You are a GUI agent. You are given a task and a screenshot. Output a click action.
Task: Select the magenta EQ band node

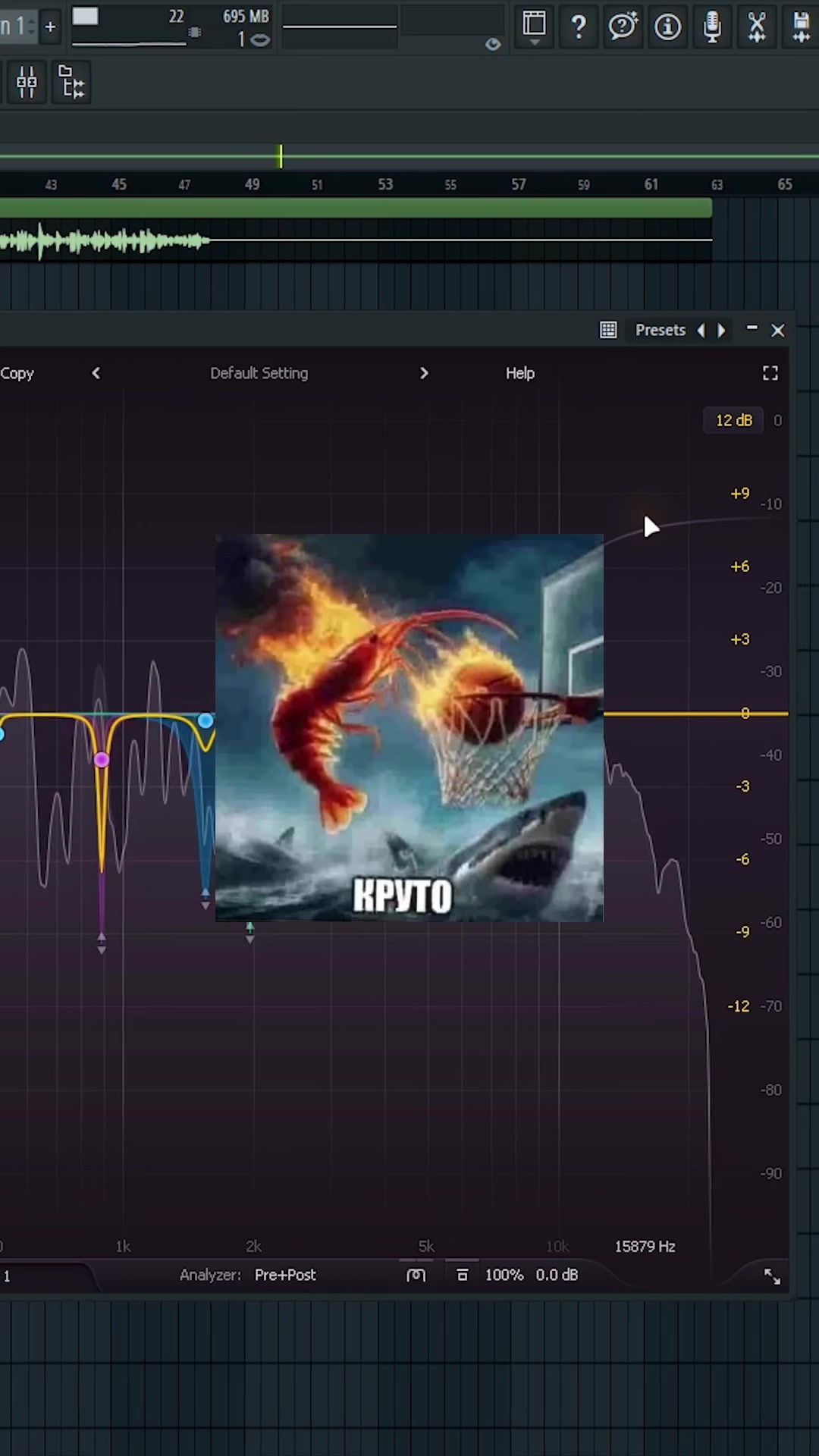102,759
